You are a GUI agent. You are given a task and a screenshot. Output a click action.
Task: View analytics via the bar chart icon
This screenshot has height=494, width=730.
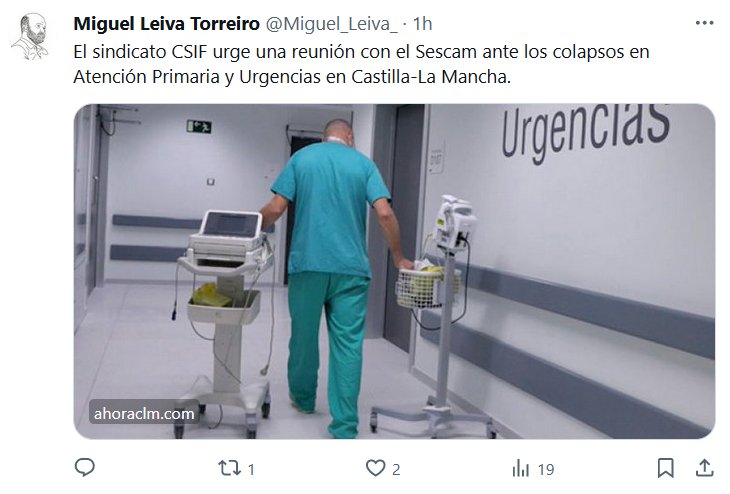pos(521,468)
